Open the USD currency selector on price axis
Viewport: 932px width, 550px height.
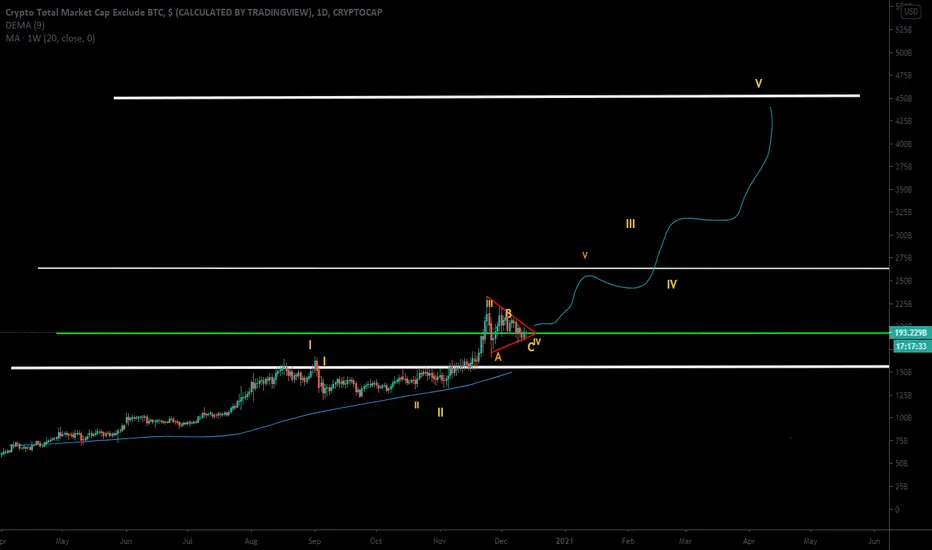(911, 11)
